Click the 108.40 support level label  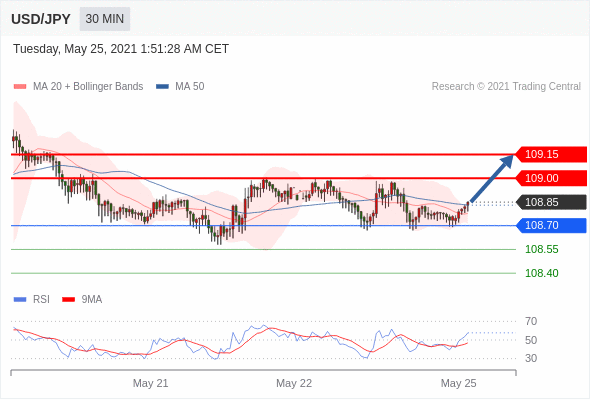[x=541, y=273]
